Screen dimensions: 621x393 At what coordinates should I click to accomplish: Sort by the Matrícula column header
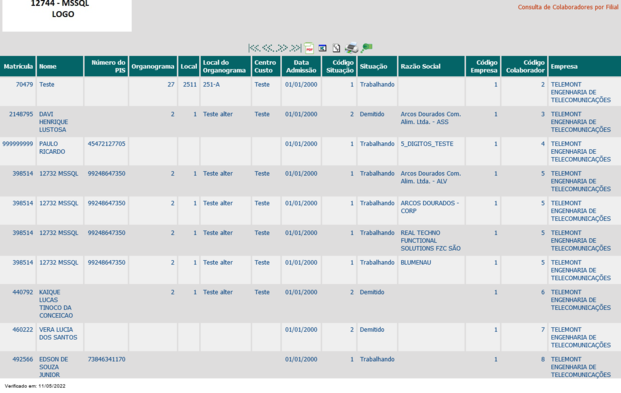pos(18,67)
